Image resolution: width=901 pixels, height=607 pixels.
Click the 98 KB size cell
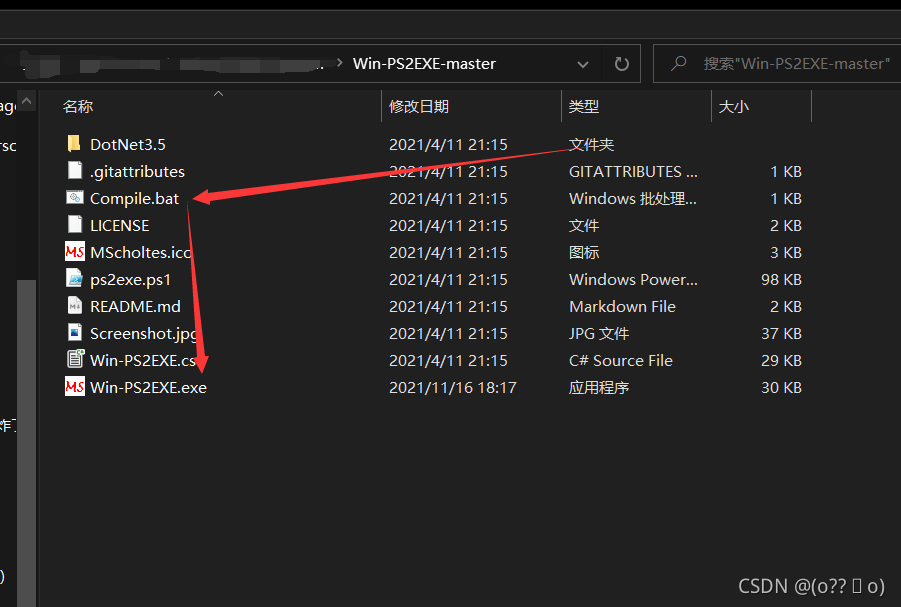[781, 279]
